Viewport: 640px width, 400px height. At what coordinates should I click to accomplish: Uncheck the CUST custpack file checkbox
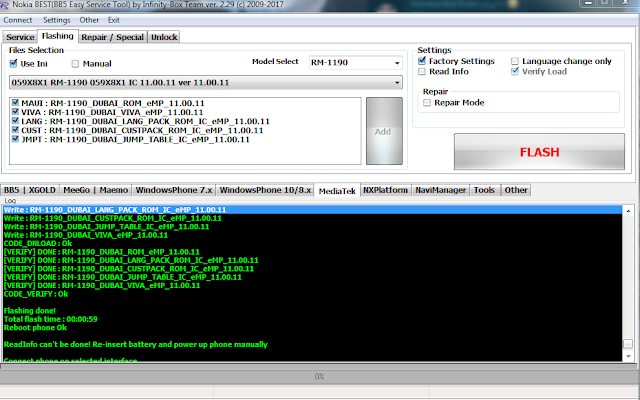coord(16,130)
